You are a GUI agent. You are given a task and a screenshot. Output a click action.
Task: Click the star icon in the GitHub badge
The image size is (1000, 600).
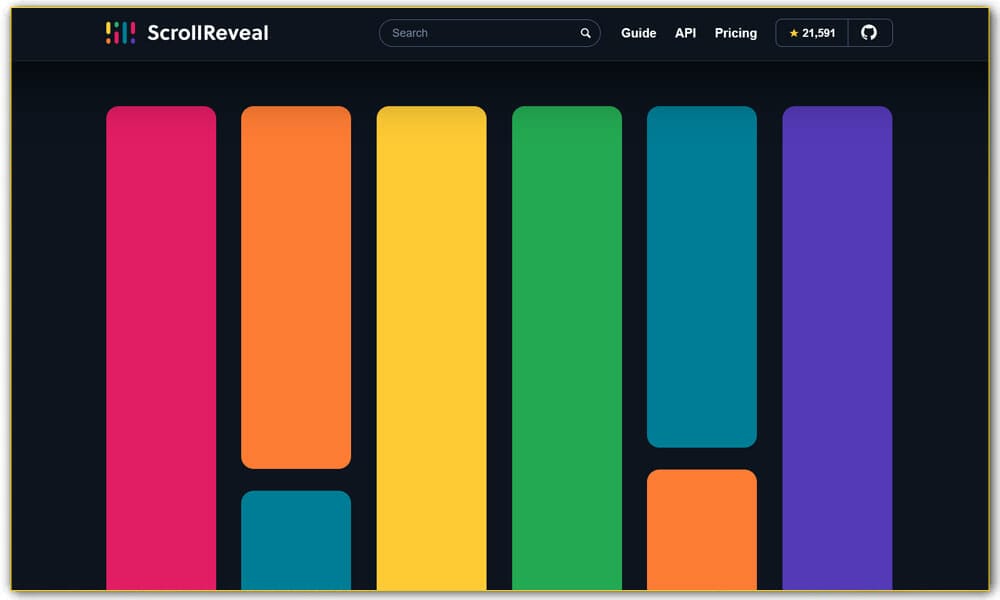(x=795, y=32)
